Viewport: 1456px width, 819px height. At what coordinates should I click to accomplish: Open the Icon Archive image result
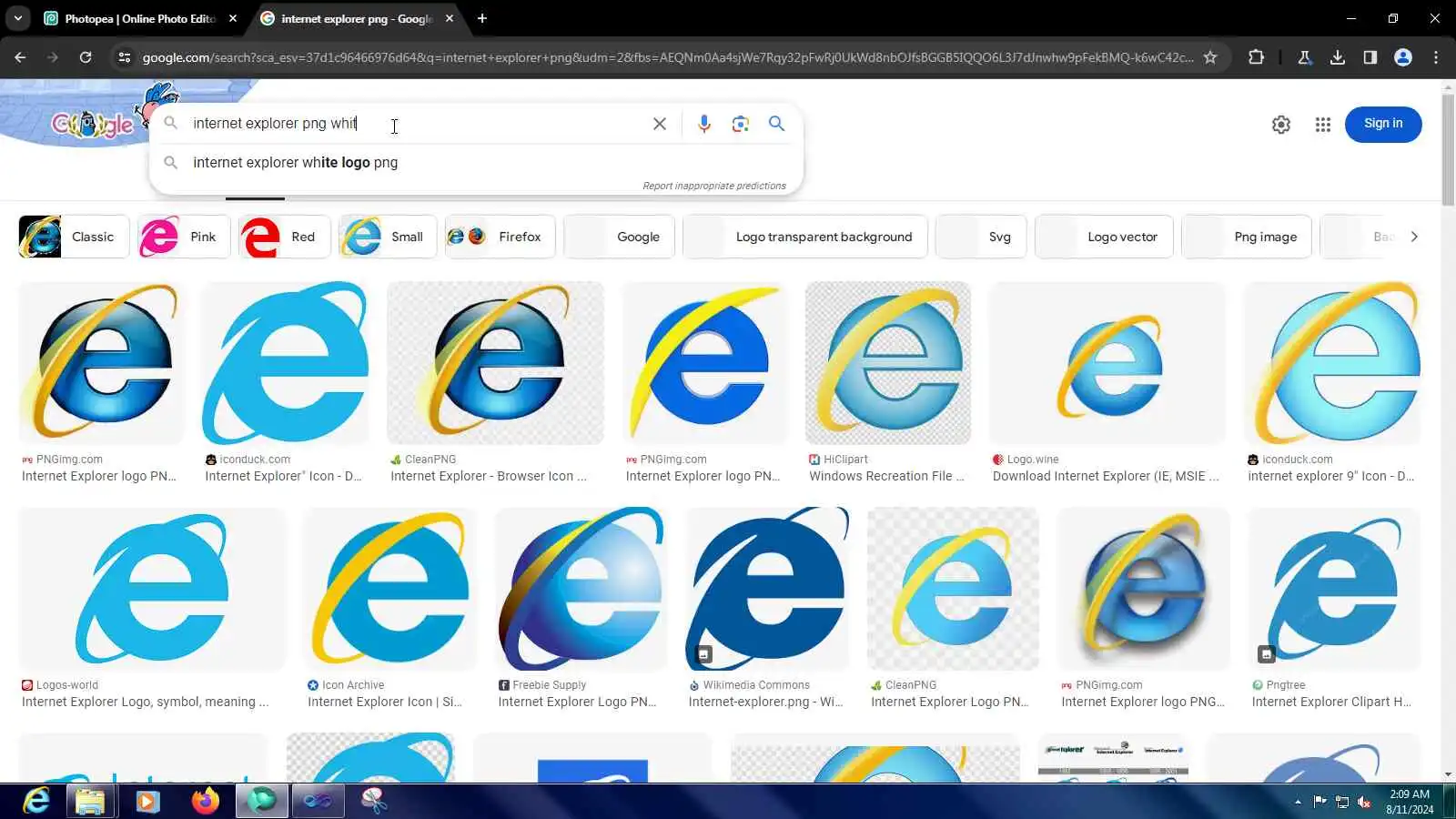pyautogui.click(x=389, y=589)
